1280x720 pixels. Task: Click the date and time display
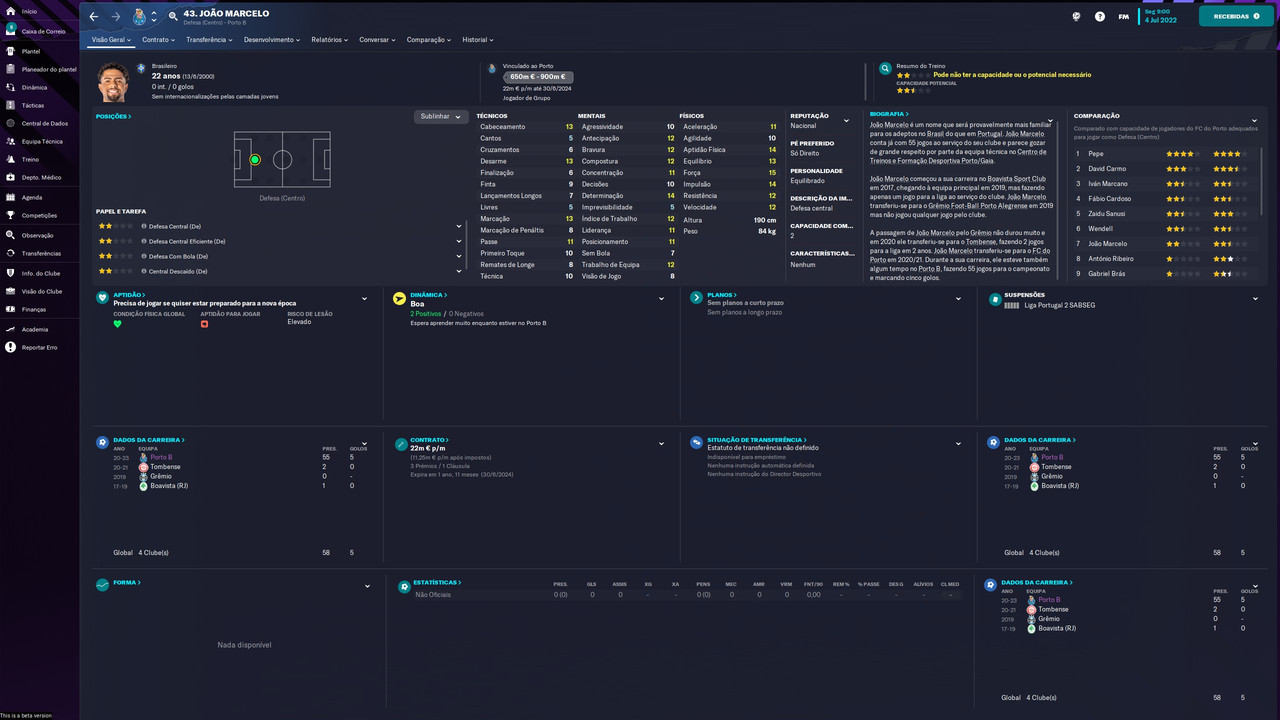1160,16
